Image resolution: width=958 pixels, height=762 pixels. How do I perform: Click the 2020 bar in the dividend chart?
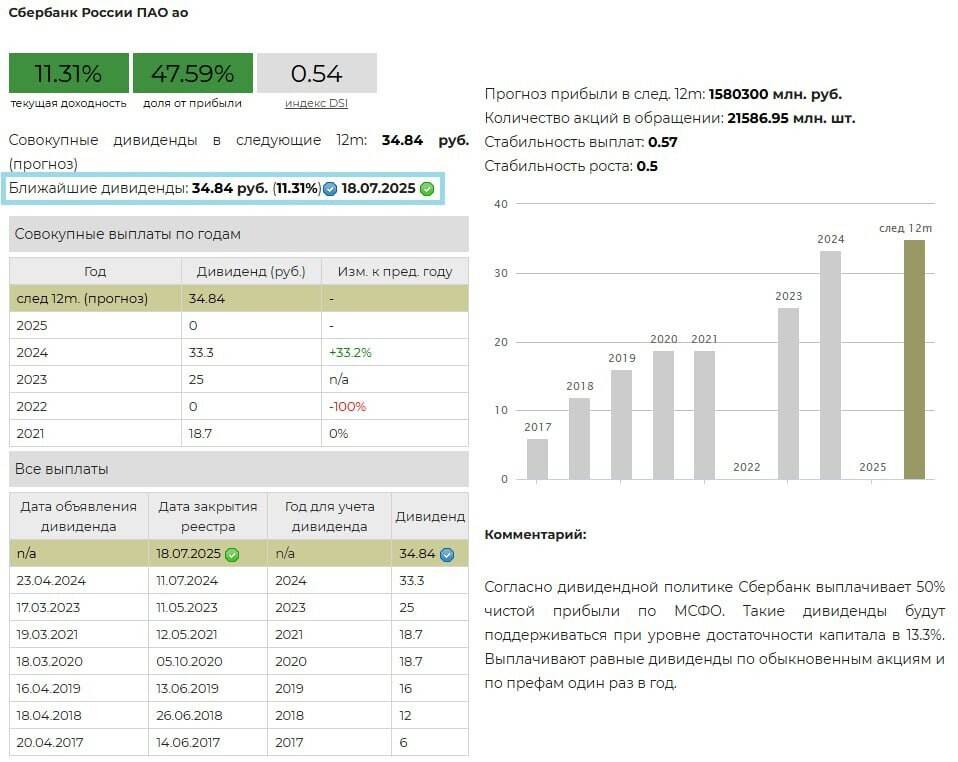click(x=663, y=414)
